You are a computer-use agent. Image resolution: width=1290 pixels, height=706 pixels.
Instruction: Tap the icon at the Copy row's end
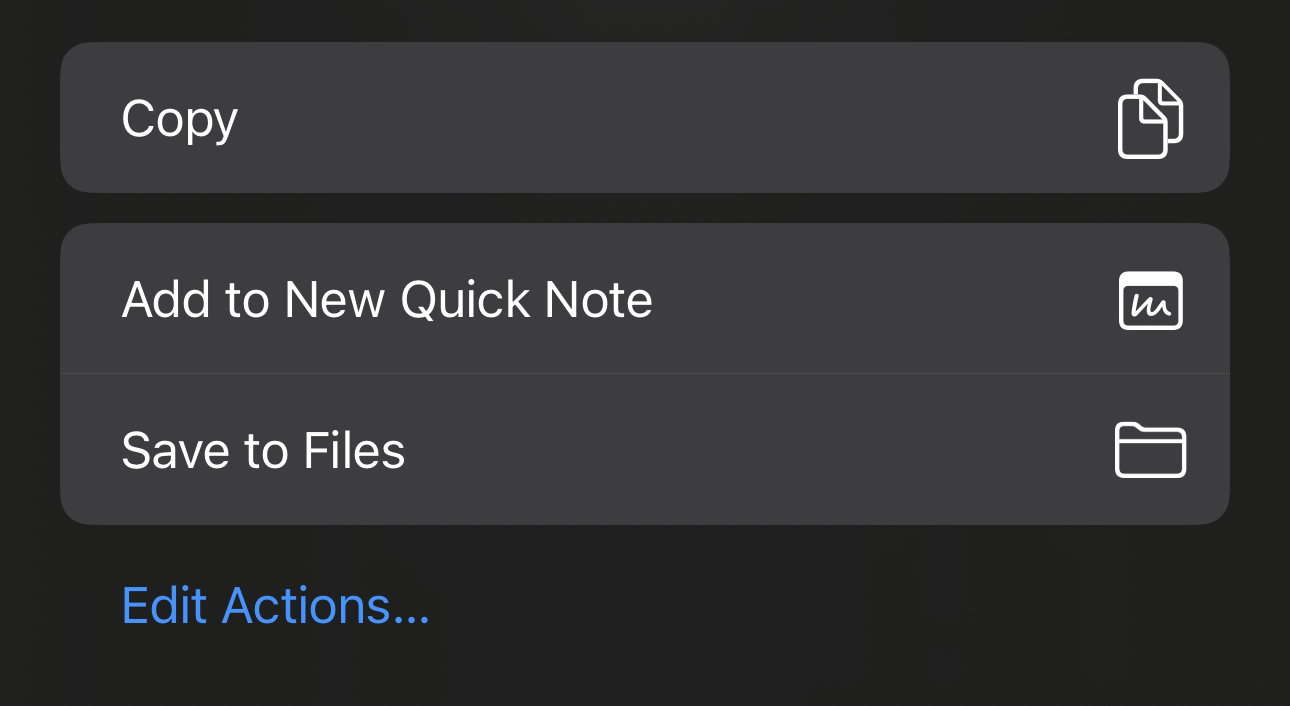point(1150,118)
